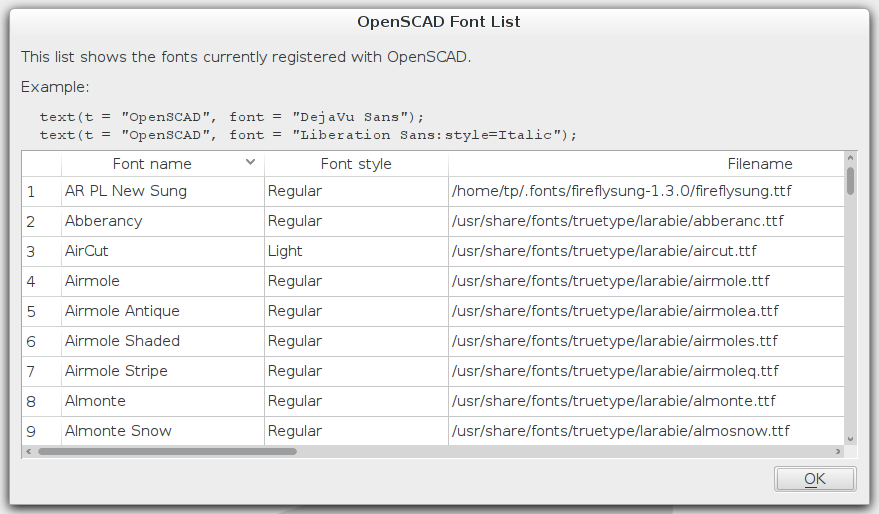Click the vertical scrollbar thumb
The image size is (879, 514).
tap(850, 180)
